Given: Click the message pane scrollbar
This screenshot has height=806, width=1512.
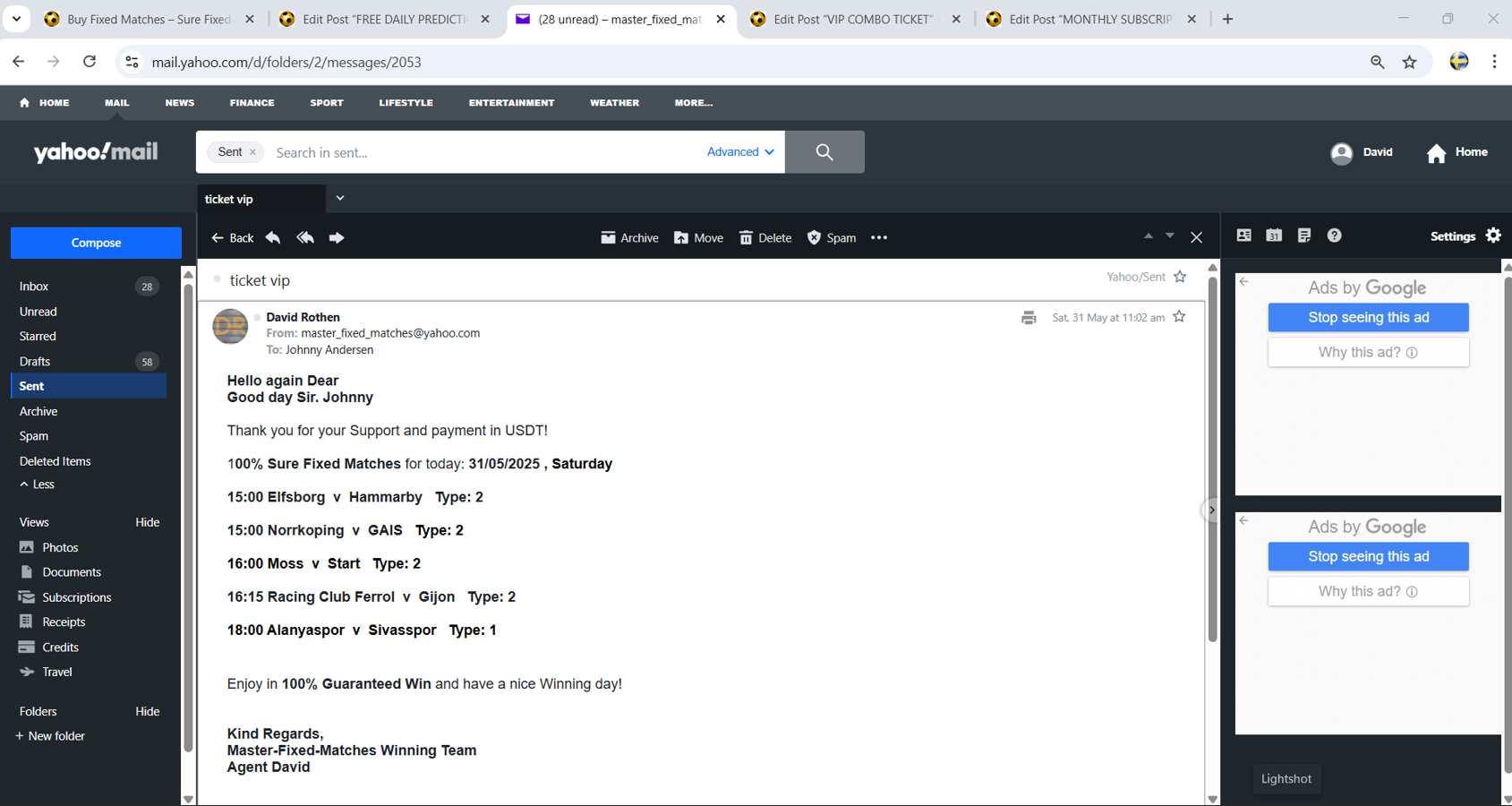Looking at the screenshot, I should [x=1213, y=459].
